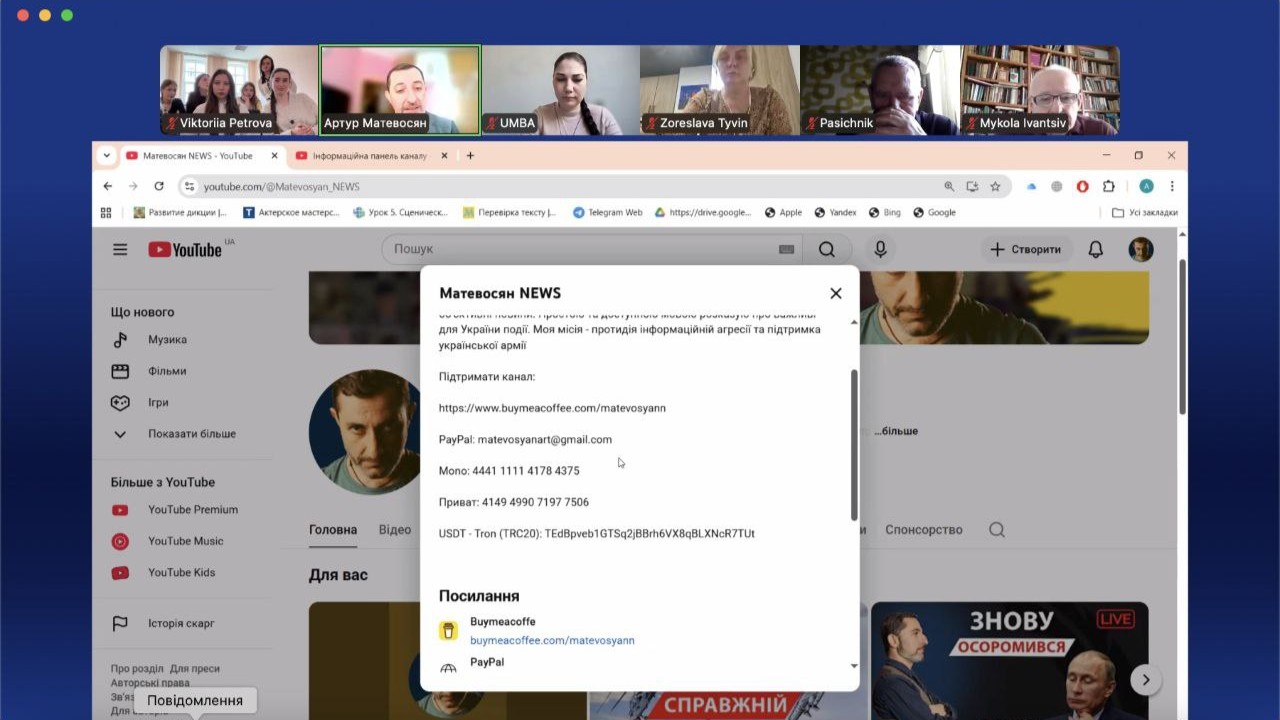1280x720 pixels.
Task: Close the Матевосян NEWS about dialog
Action: point(836,293)
